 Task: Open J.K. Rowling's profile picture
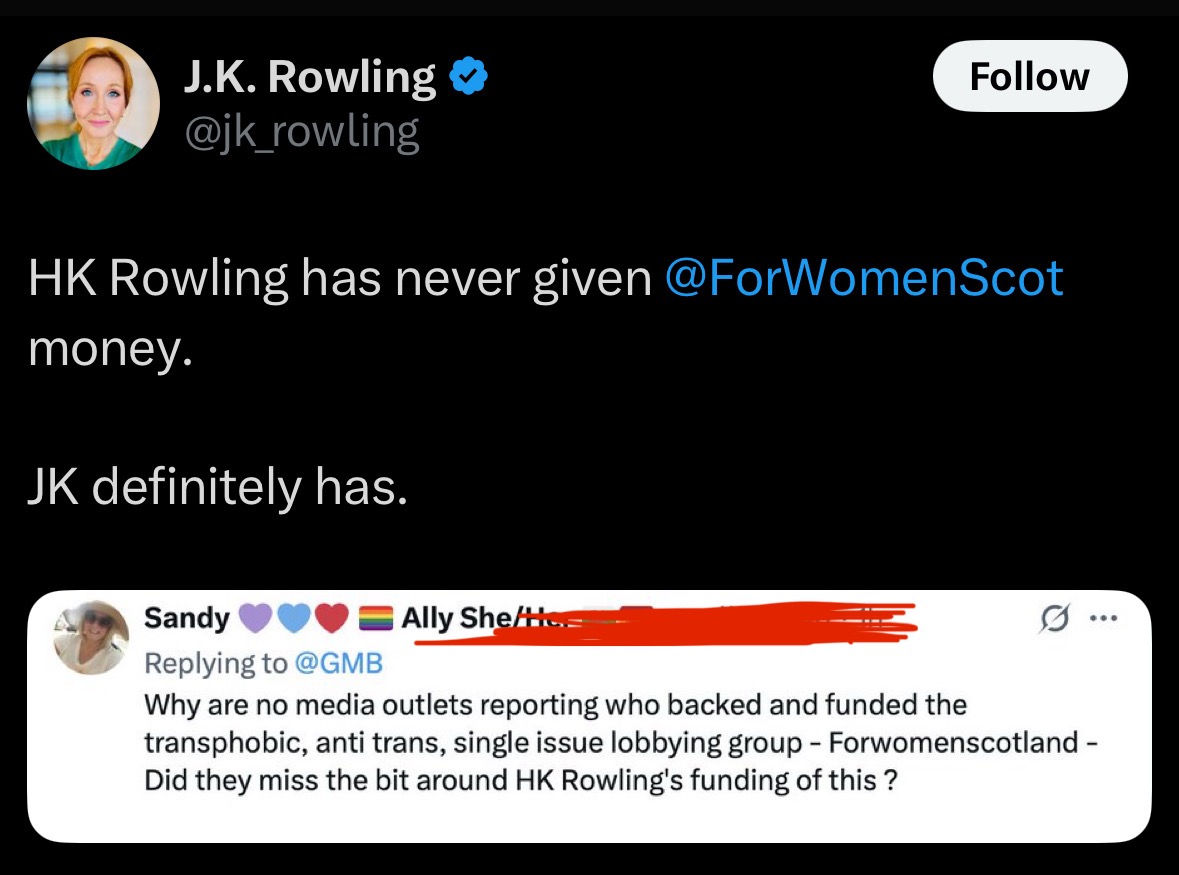(93, 103)
